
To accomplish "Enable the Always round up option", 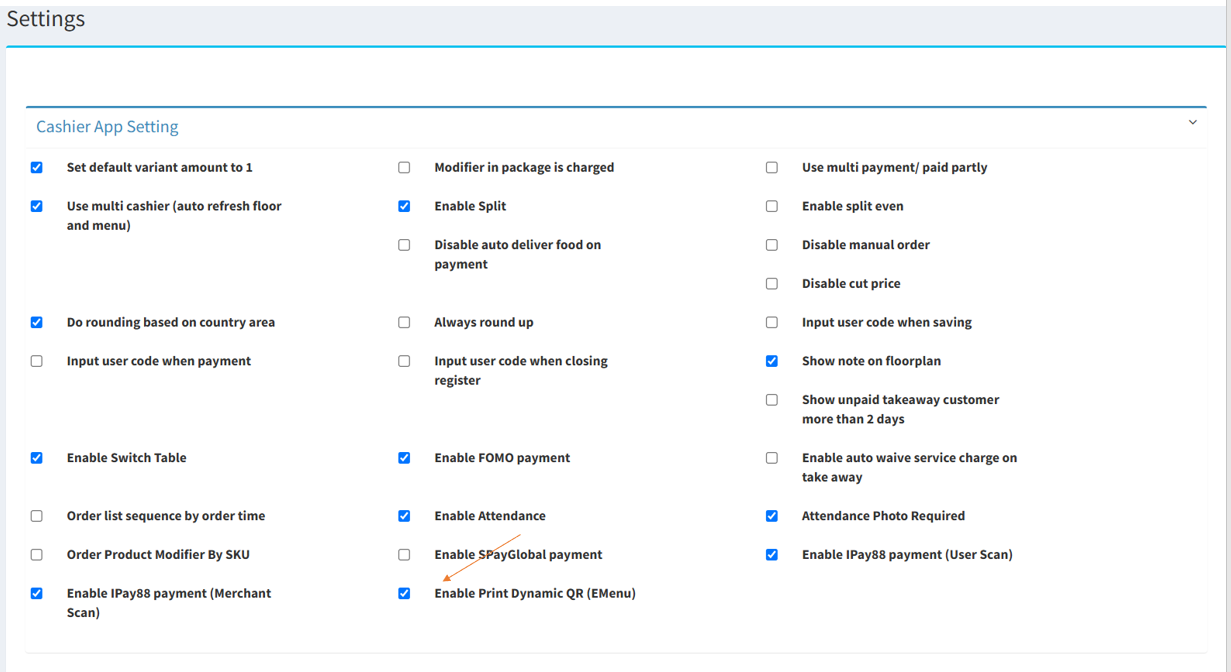I will point(404,323).
